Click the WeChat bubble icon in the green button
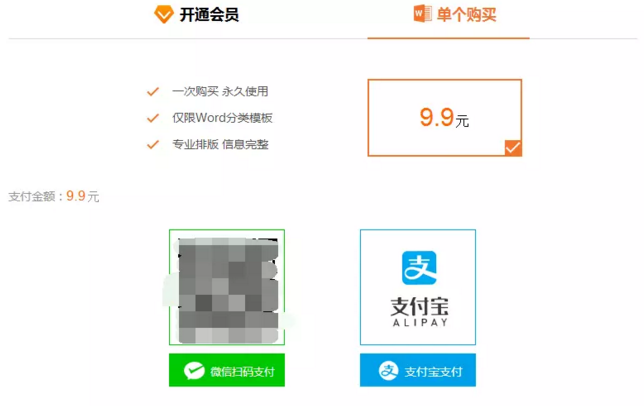Viewport: 644px width, 406px height. (x=194, y=371)
